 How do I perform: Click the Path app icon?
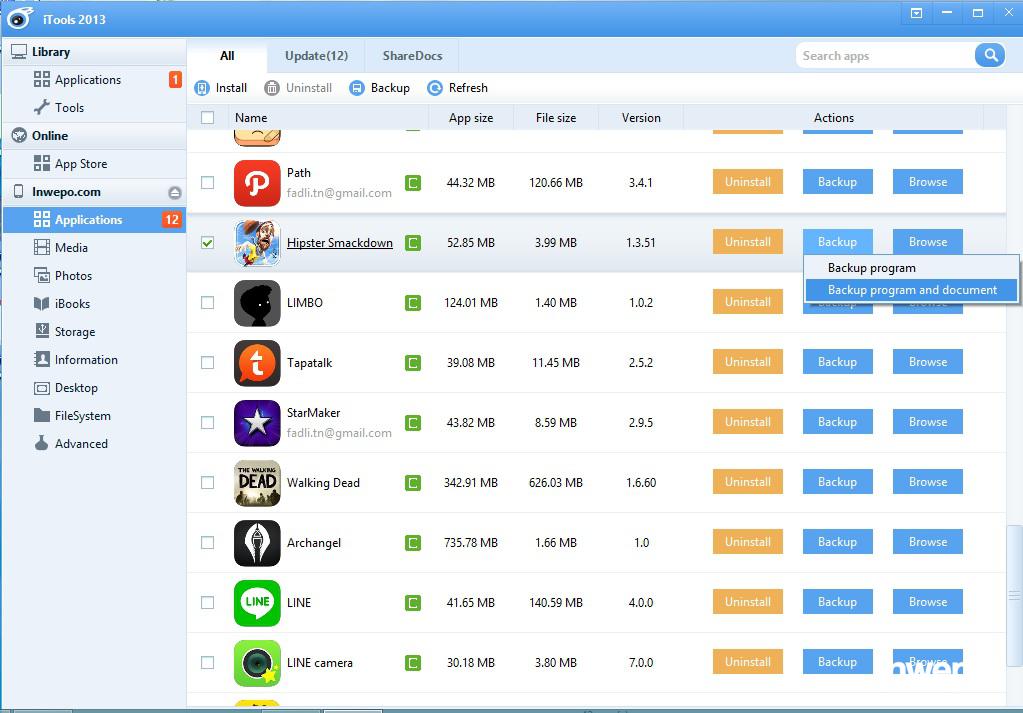257,183
